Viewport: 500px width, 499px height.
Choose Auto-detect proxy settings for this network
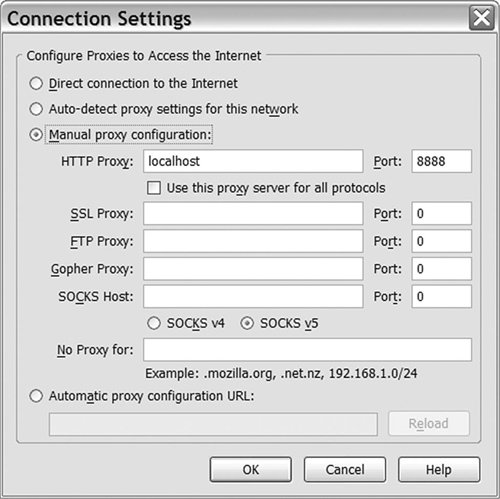coord(36,109)
